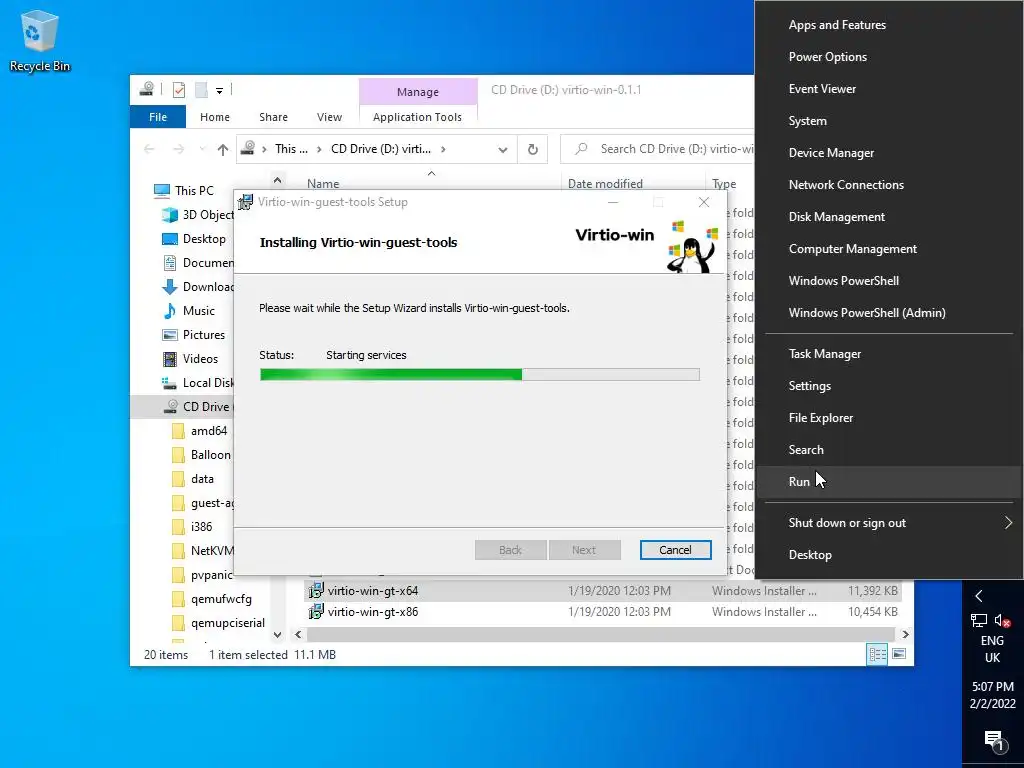
Task: Open the Share ribbon tab
Action: [x=273, y=117]
